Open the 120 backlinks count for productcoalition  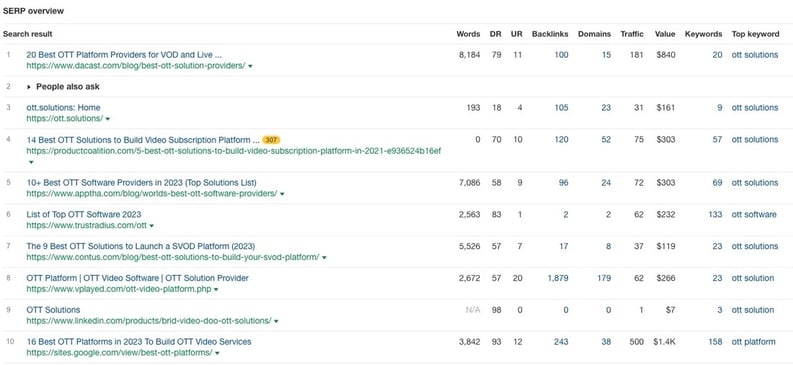(561, 140)
